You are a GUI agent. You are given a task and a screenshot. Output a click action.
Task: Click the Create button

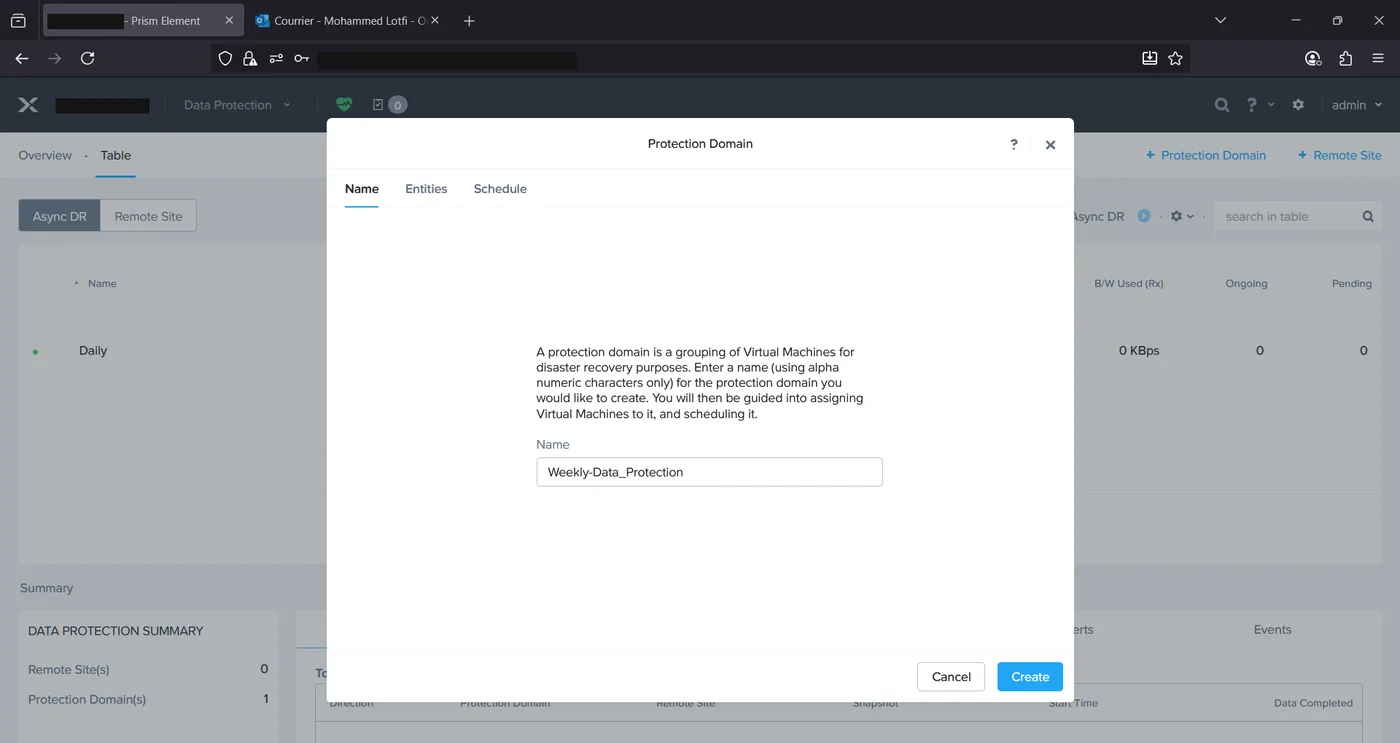click(x=1030, y=677)
